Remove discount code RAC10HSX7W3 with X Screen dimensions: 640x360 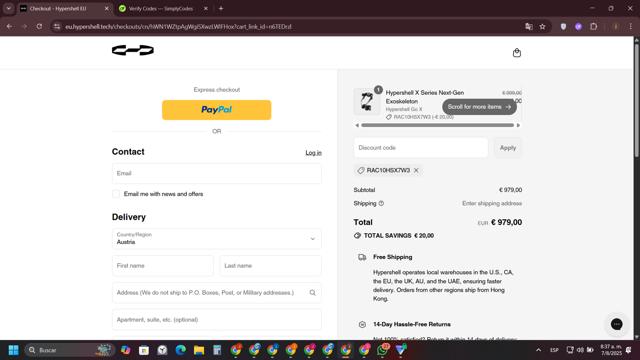[x=416, y=170]
